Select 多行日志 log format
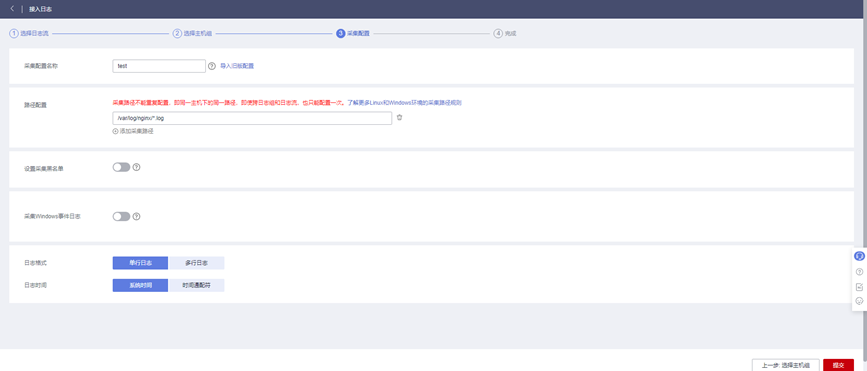 (x=196, y=263)
